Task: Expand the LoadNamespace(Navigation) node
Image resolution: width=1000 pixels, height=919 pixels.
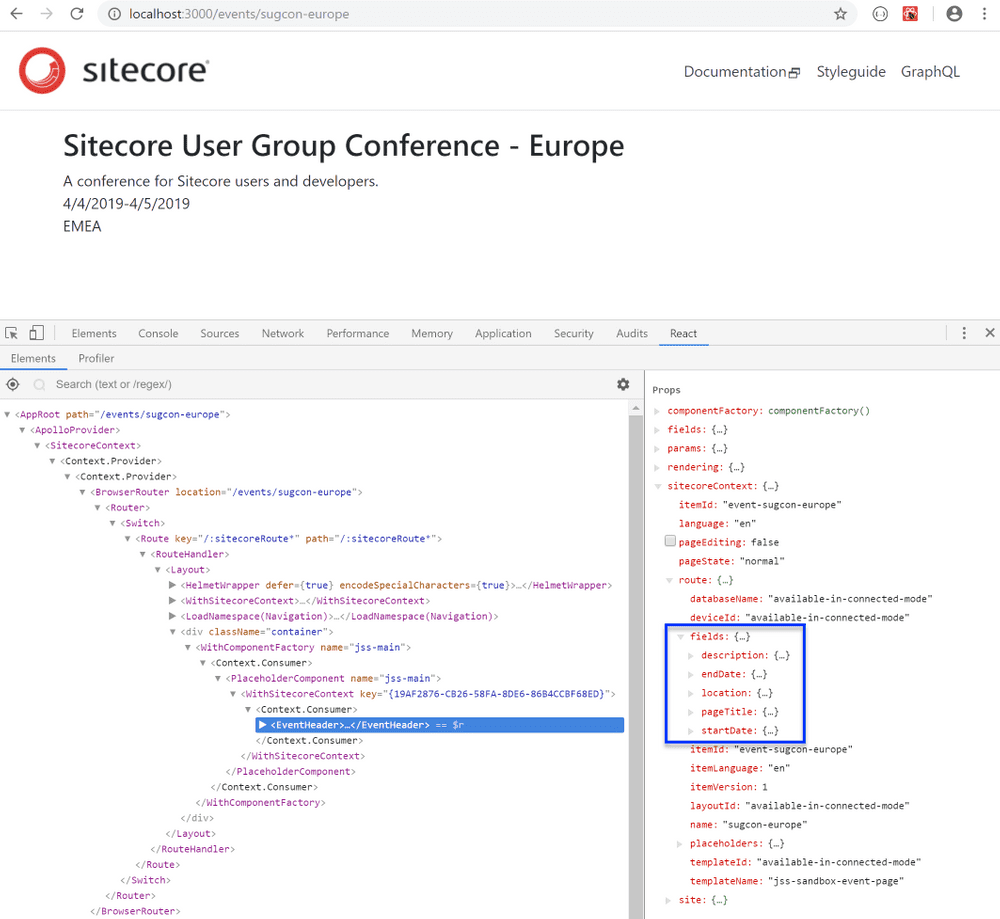Action: [172, 616]
